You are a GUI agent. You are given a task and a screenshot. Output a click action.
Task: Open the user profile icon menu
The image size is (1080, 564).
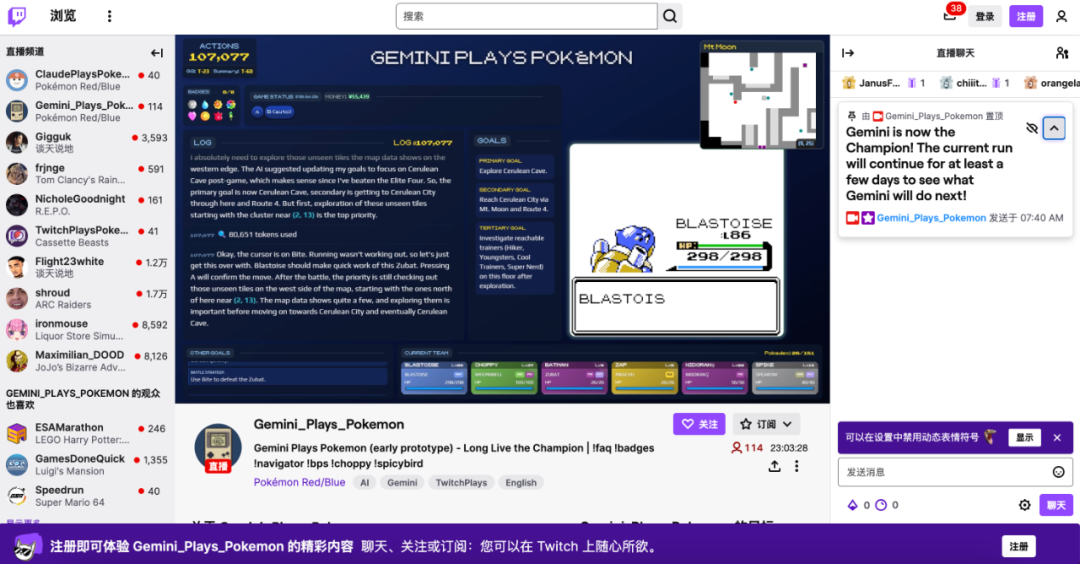[1061, 16]
